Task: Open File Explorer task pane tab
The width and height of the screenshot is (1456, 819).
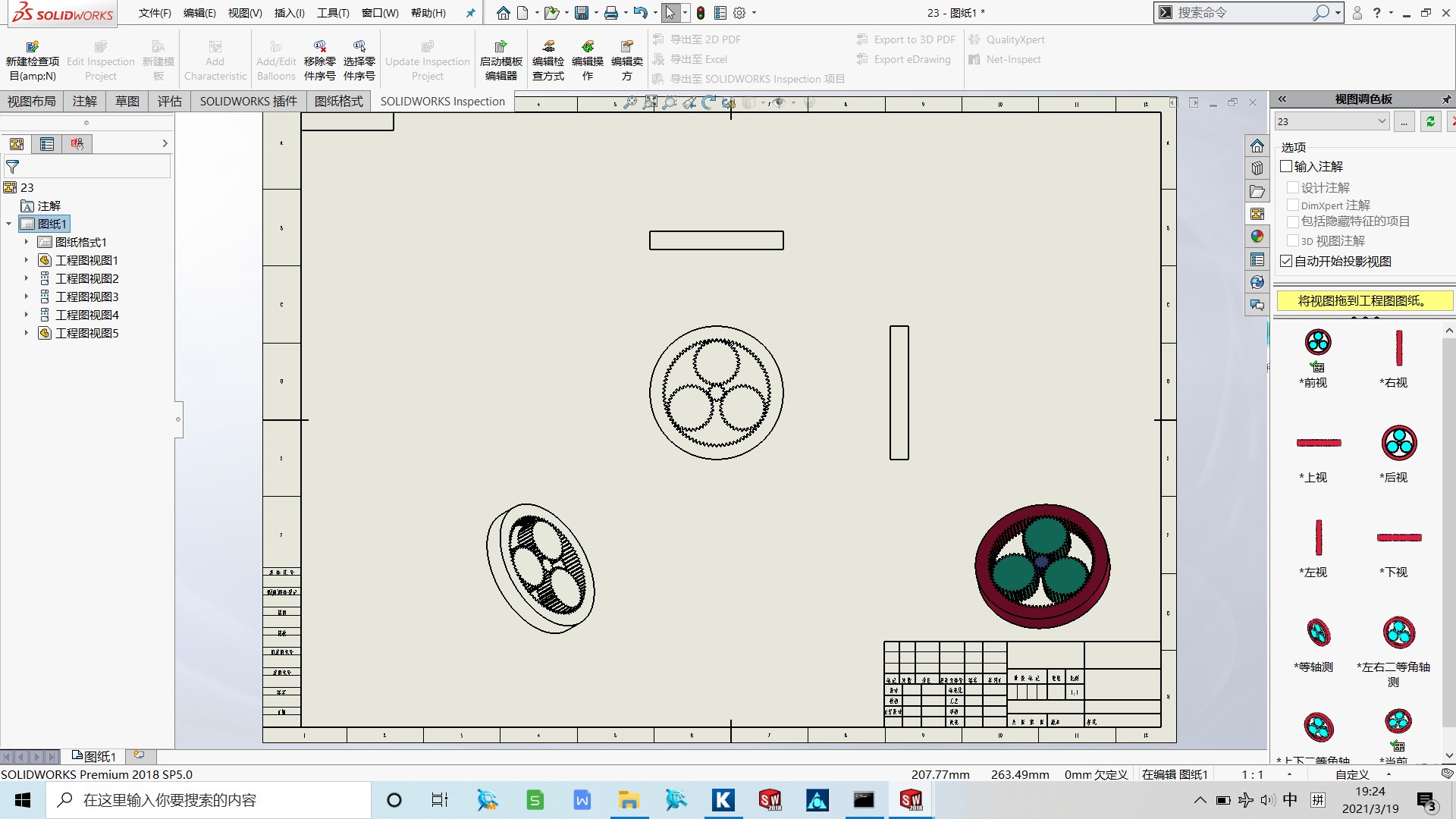Action: pos(1257,191)
